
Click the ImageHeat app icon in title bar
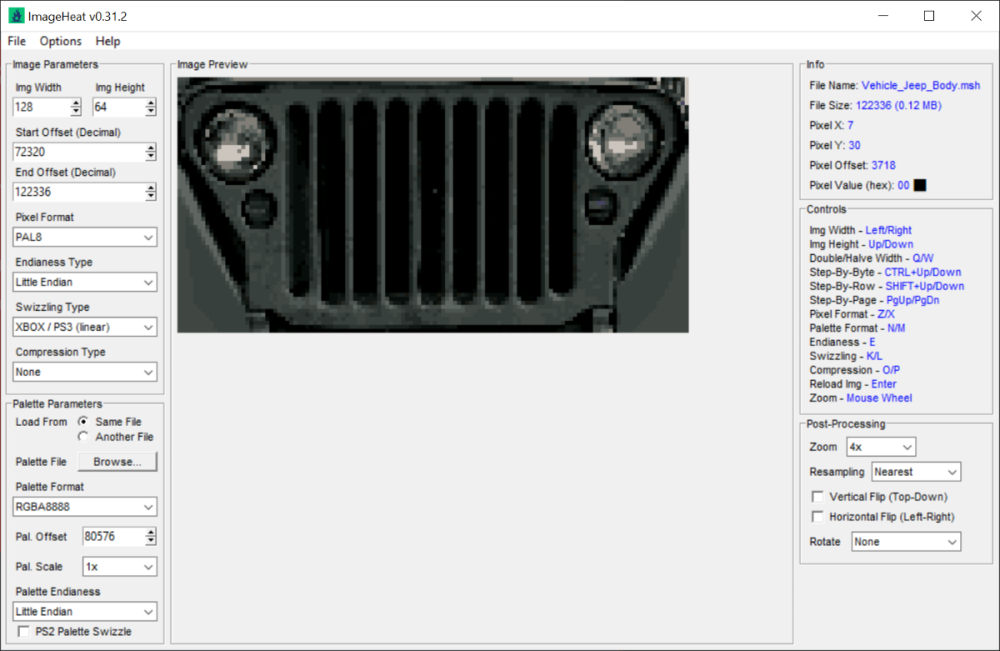coord(16,15)
